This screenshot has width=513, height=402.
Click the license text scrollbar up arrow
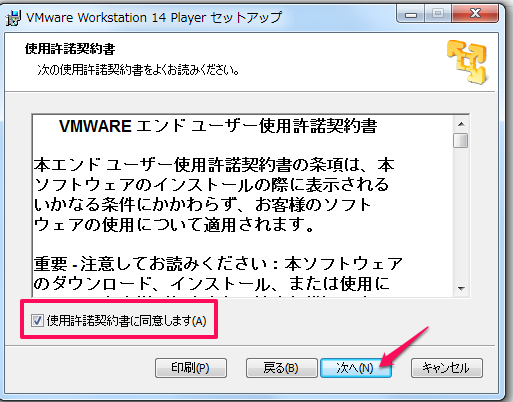click(x=461, y=124)
